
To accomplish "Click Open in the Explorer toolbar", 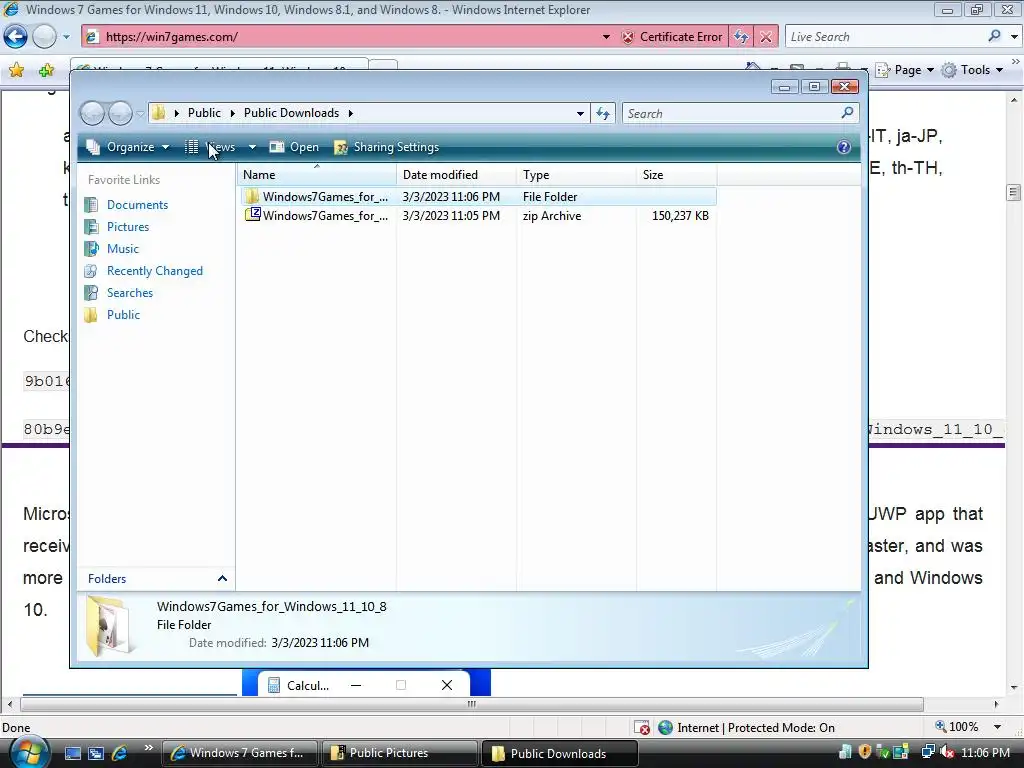I will 295,147.
